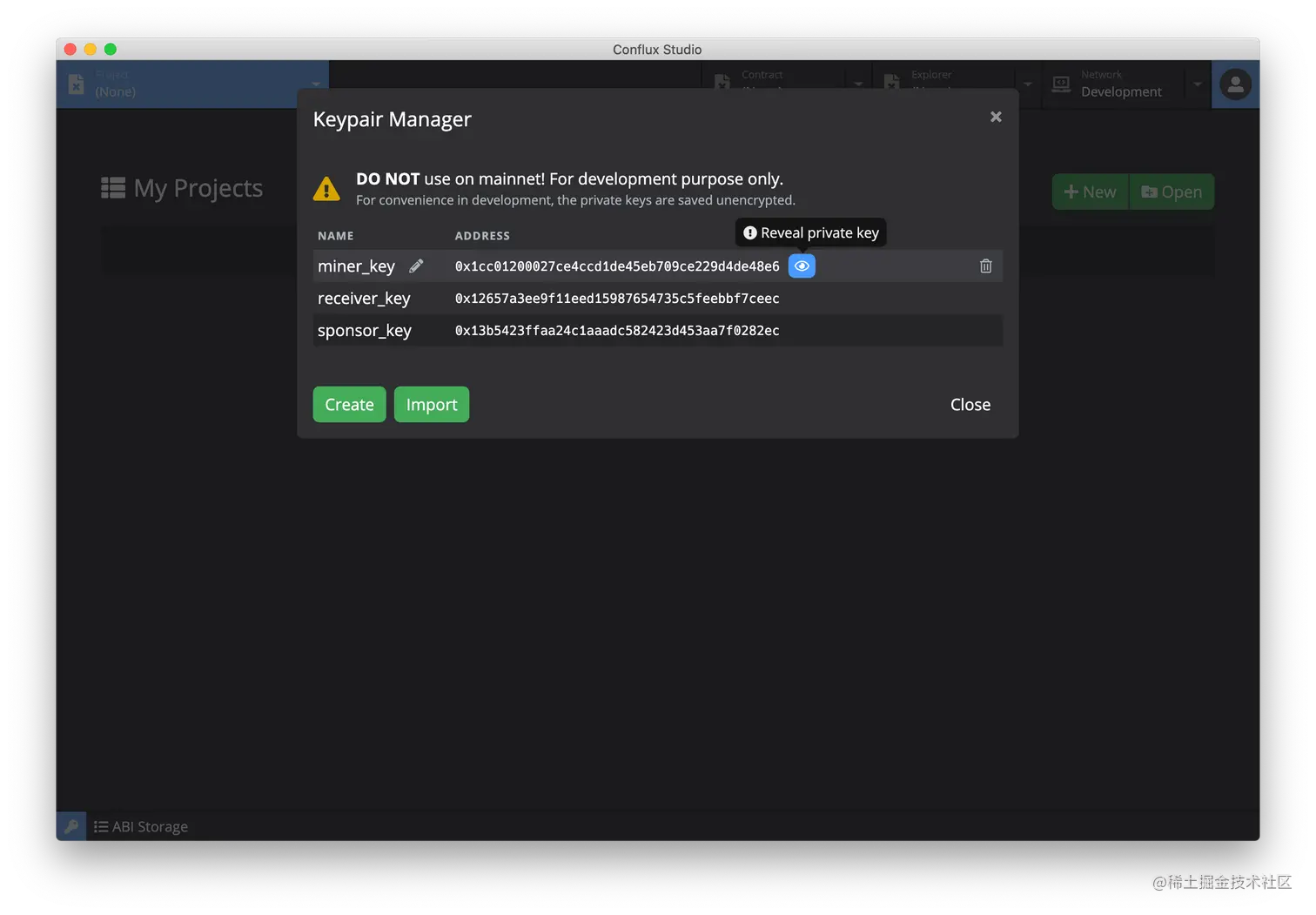The image size is (1316, 915).
Task: Select the receiver_key row name
Action: pos(364,299)
